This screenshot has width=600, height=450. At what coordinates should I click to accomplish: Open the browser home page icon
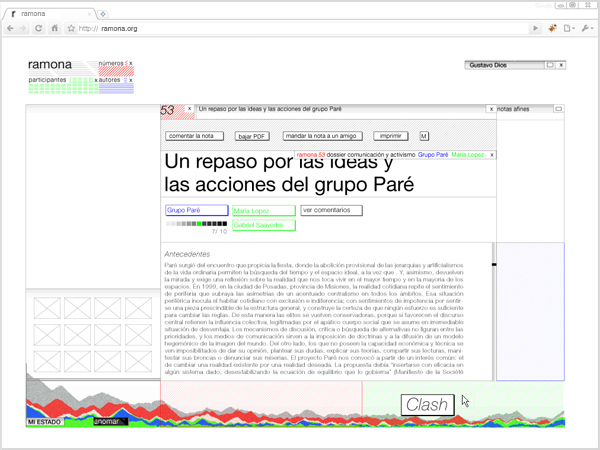pyautogui.click(x=55, y=28)
